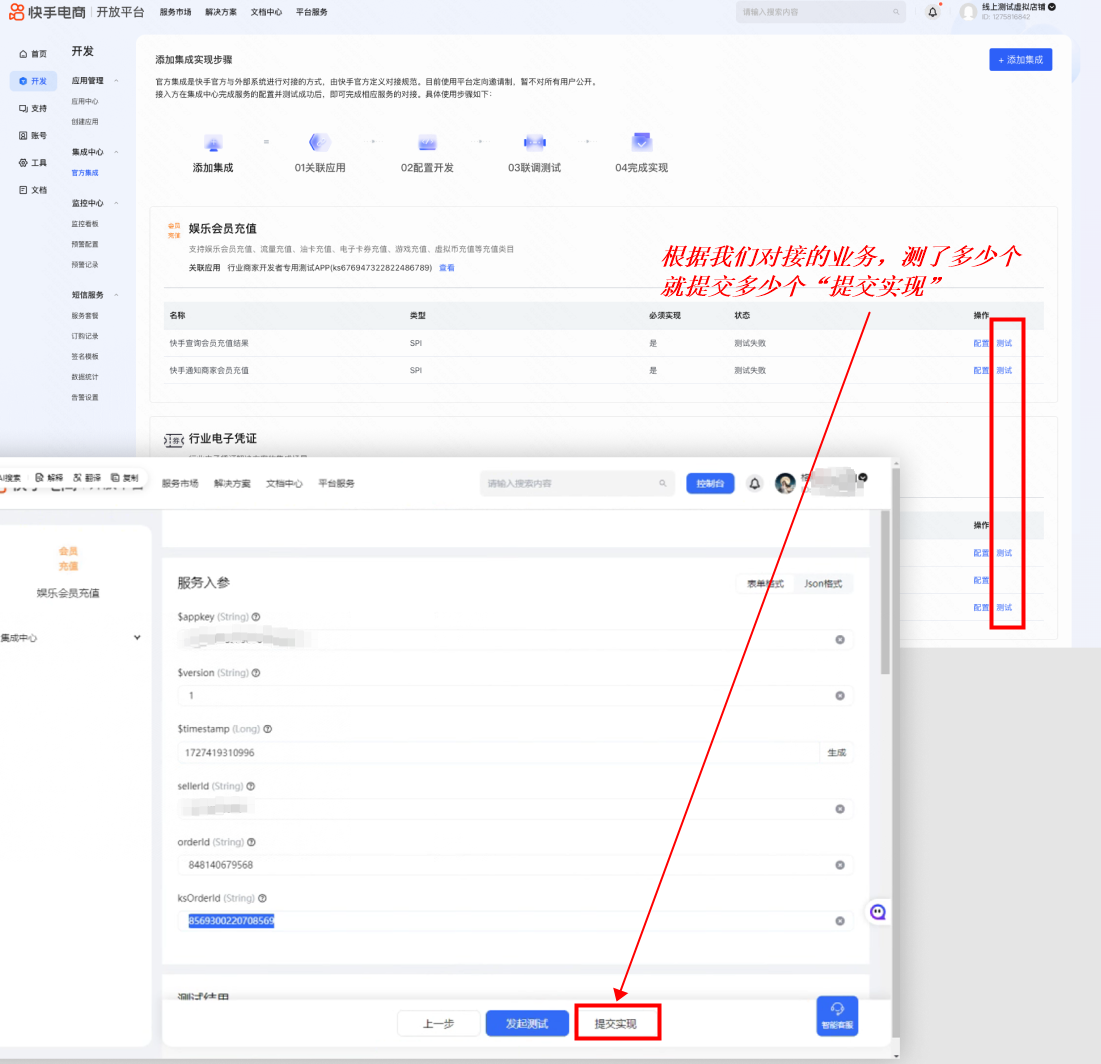Screen dimensions: 1101x1064
Task: Switch to Json格式 view
Action: point(823,584)
